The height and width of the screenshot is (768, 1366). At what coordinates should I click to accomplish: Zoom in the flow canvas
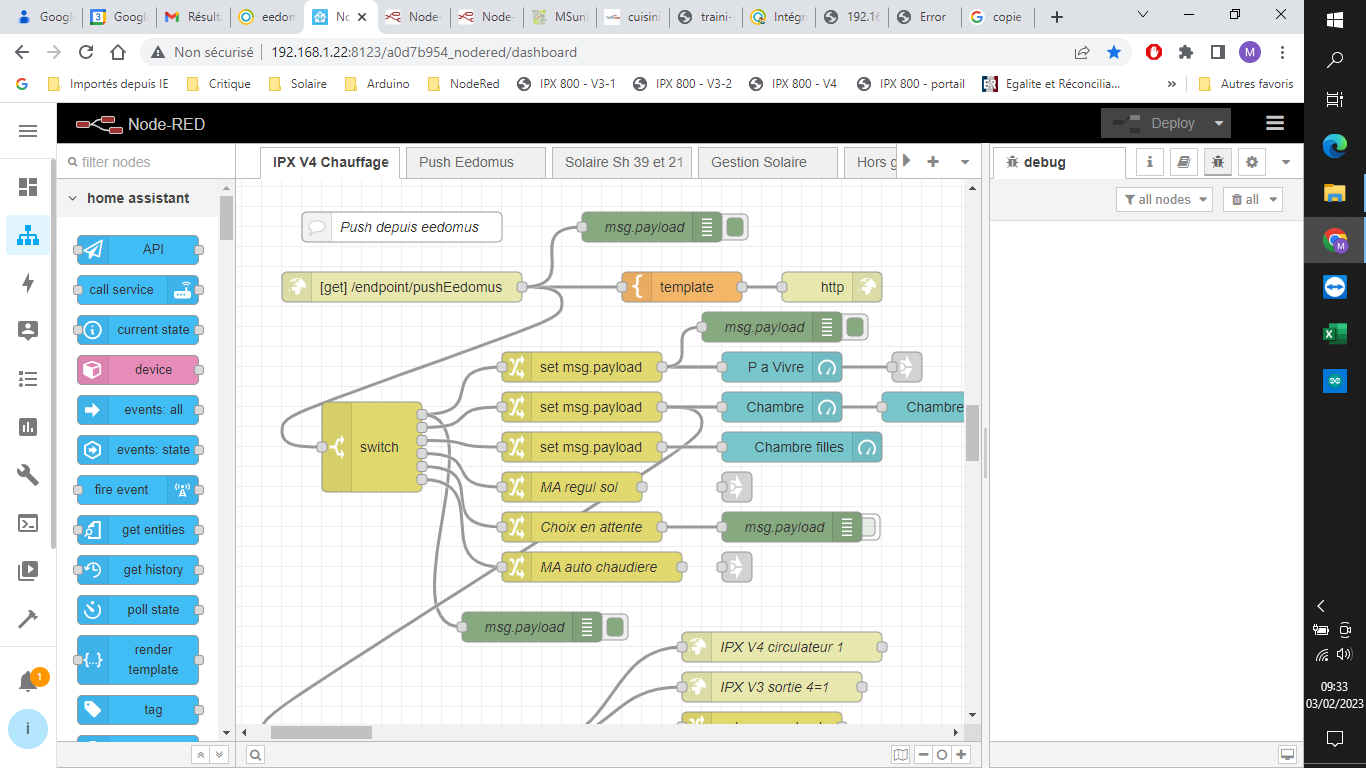(961, 755)
